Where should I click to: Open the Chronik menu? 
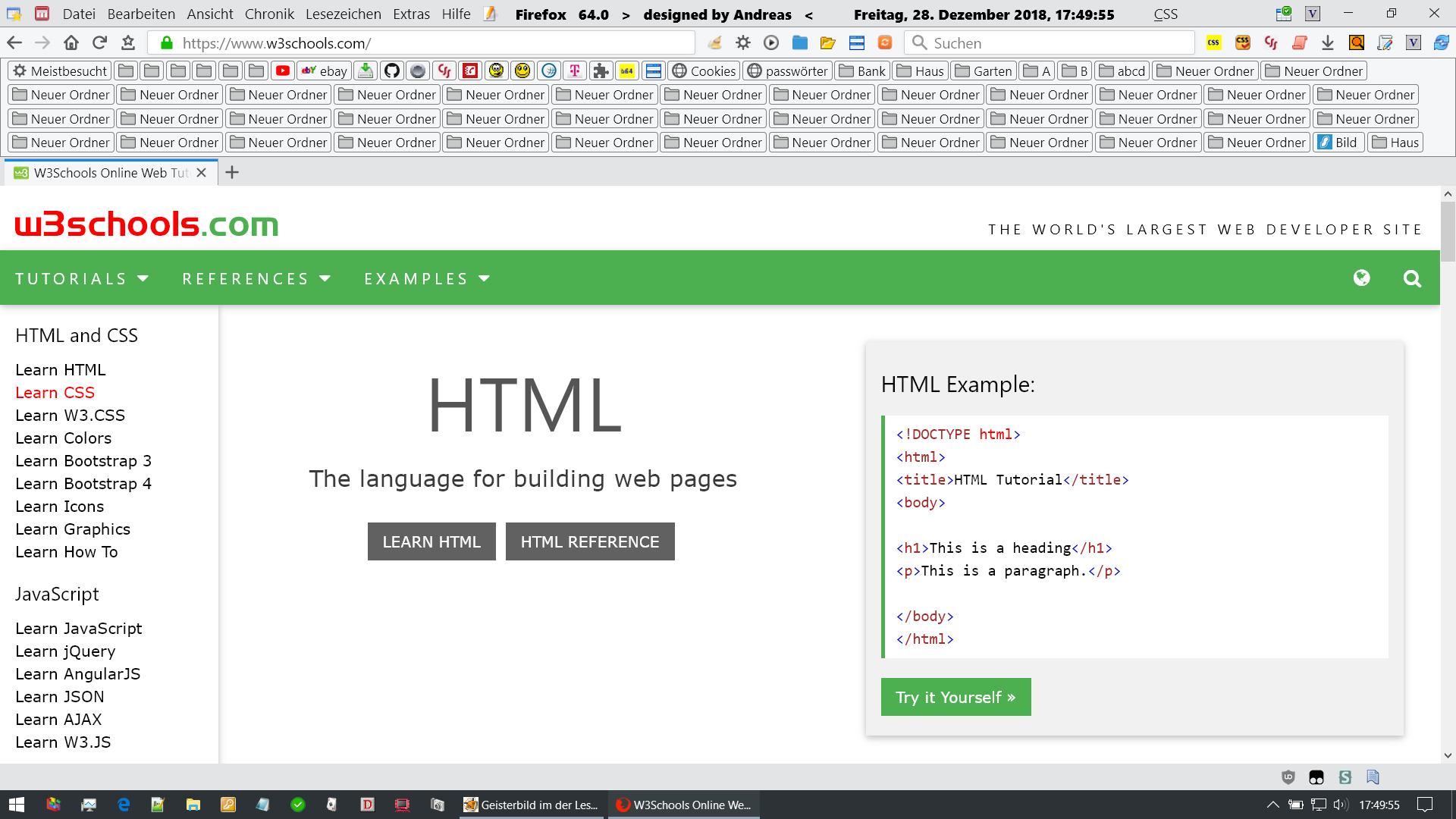(269, 14)
